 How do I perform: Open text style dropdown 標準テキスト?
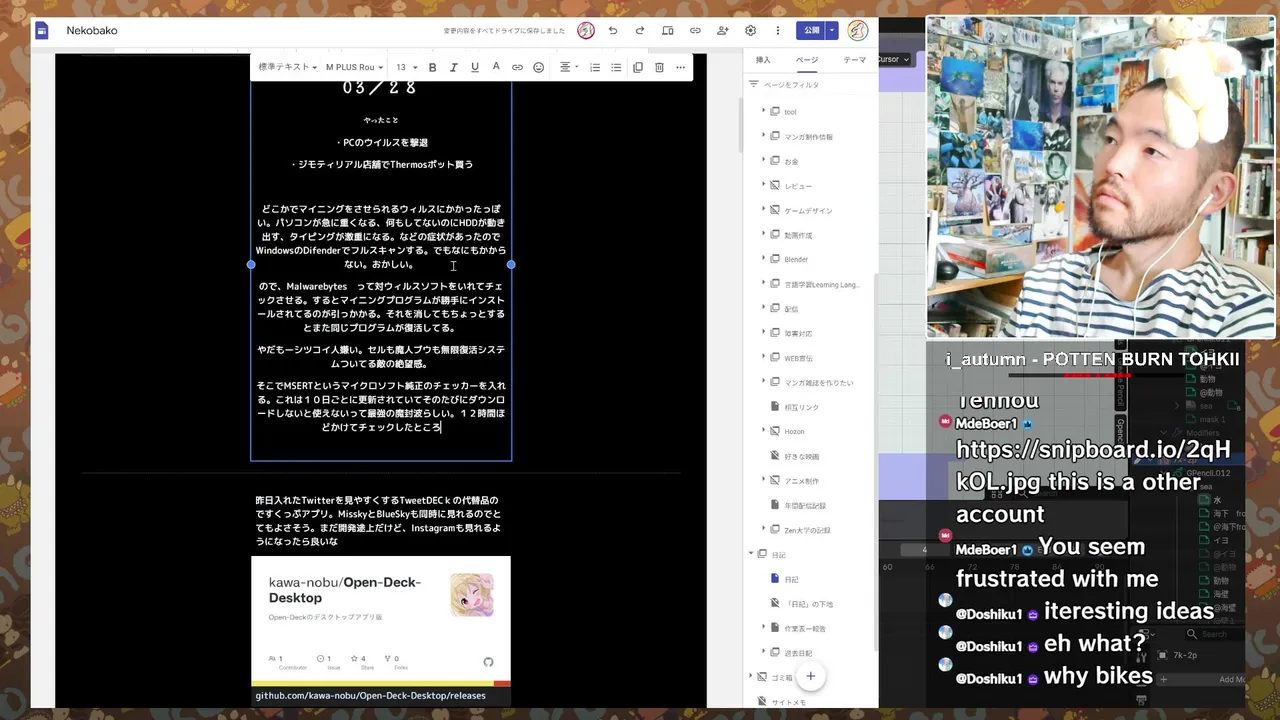click(x=287, y=67)
